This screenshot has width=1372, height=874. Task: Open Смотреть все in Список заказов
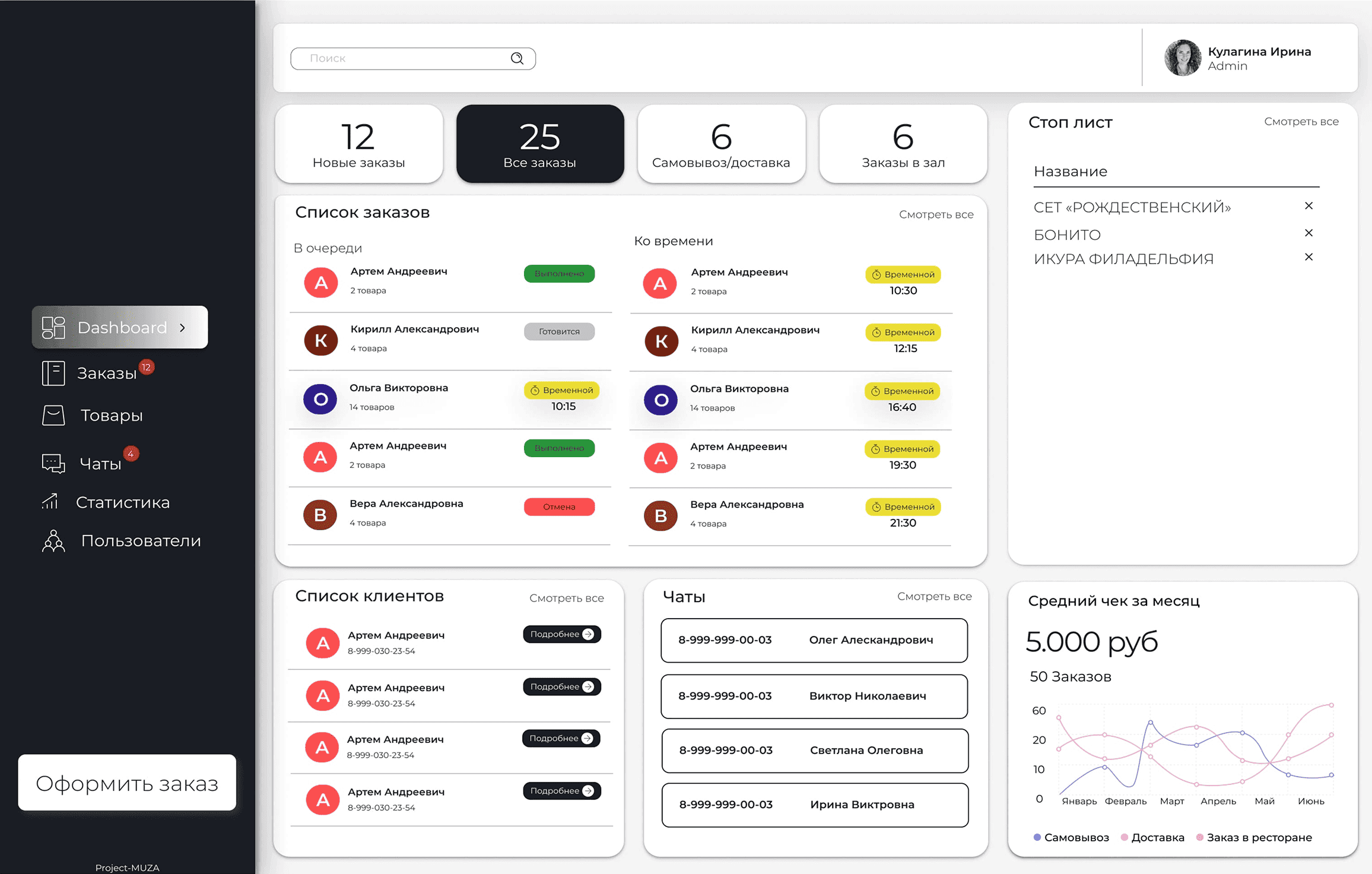click(936, 214)
